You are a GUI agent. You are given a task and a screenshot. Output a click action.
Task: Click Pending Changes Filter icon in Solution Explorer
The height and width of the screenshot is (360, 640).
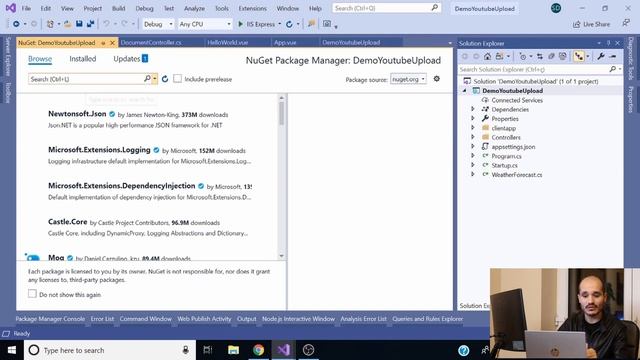[523, 56]
